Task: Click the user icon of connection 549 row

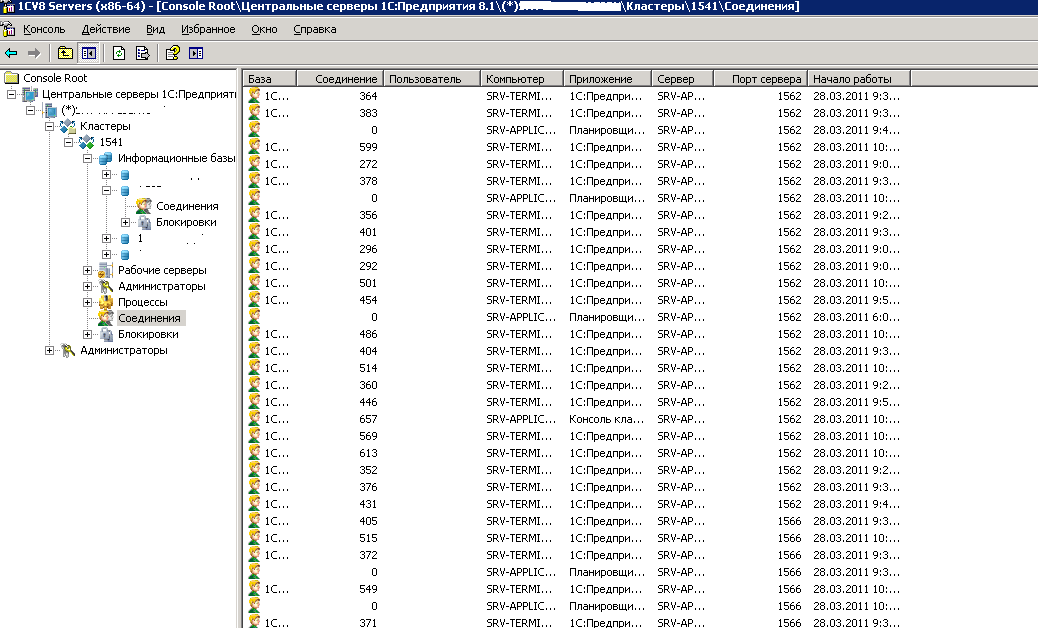Action: point(254,589)
